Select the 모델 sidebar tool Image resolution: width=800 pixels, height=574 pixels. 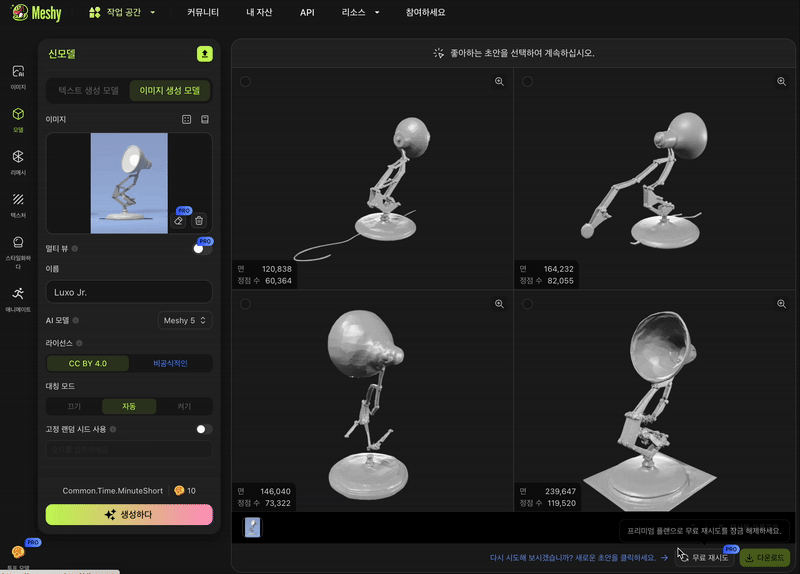tap(18, 120)
